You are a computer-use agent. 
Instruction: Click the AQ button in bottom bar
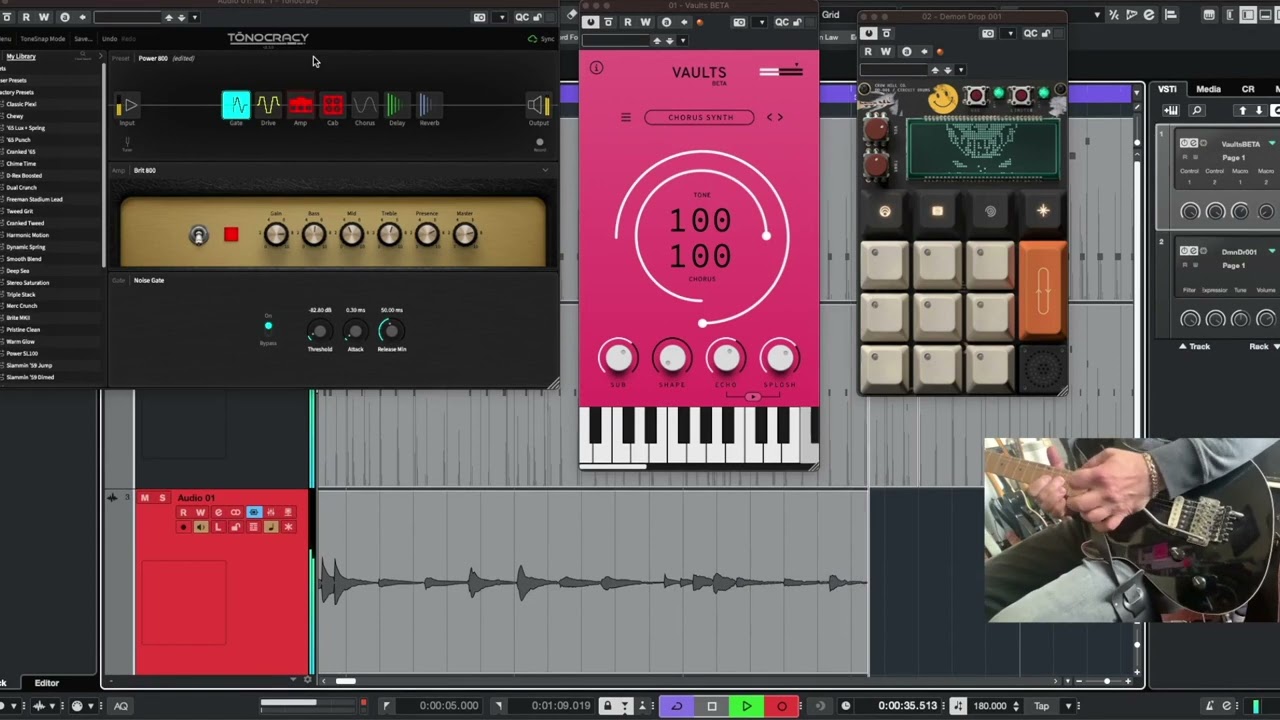tap(121, 706)
